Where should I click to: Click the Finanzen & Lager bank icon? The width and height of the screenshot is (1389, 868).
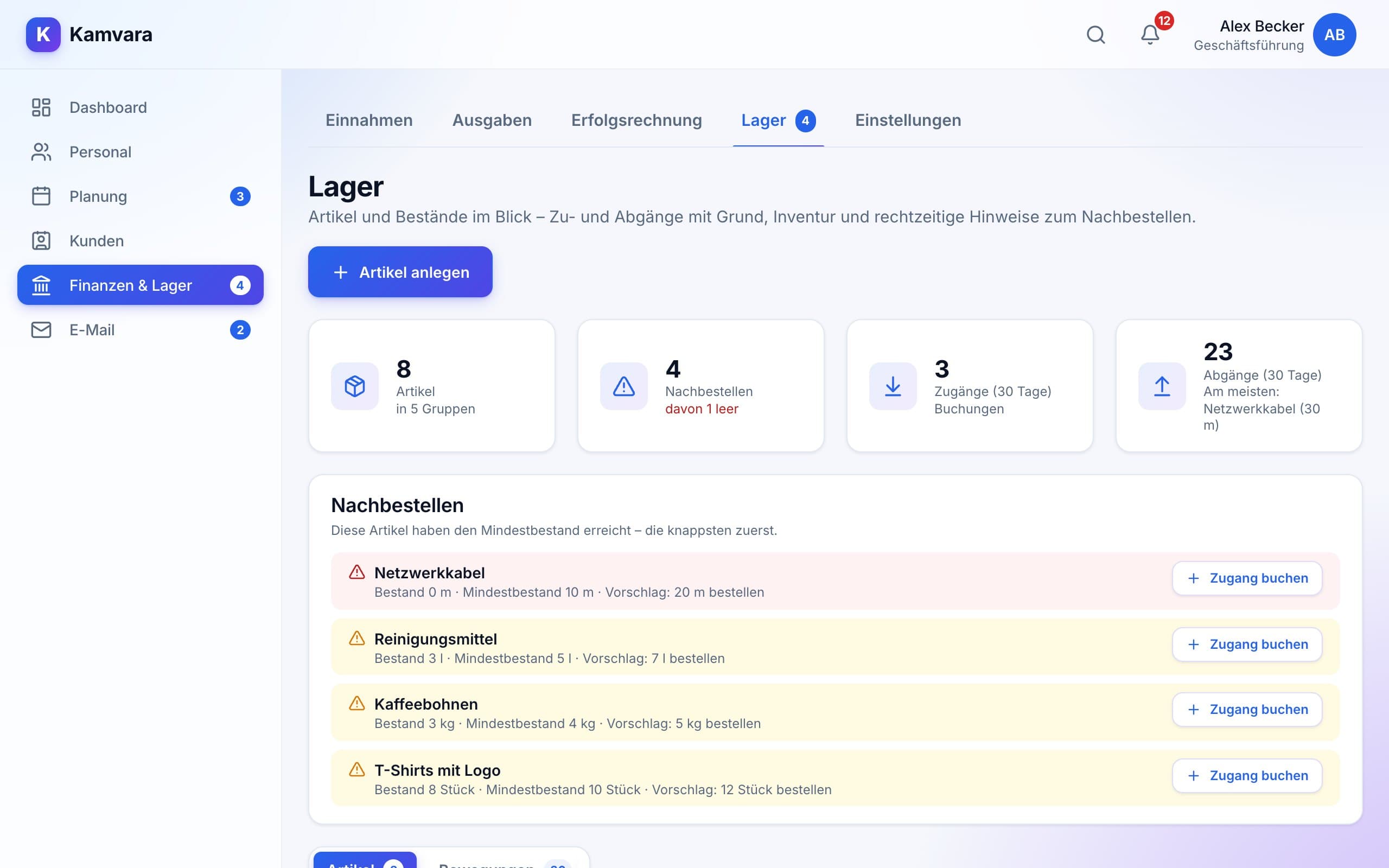tap(41, 285)
